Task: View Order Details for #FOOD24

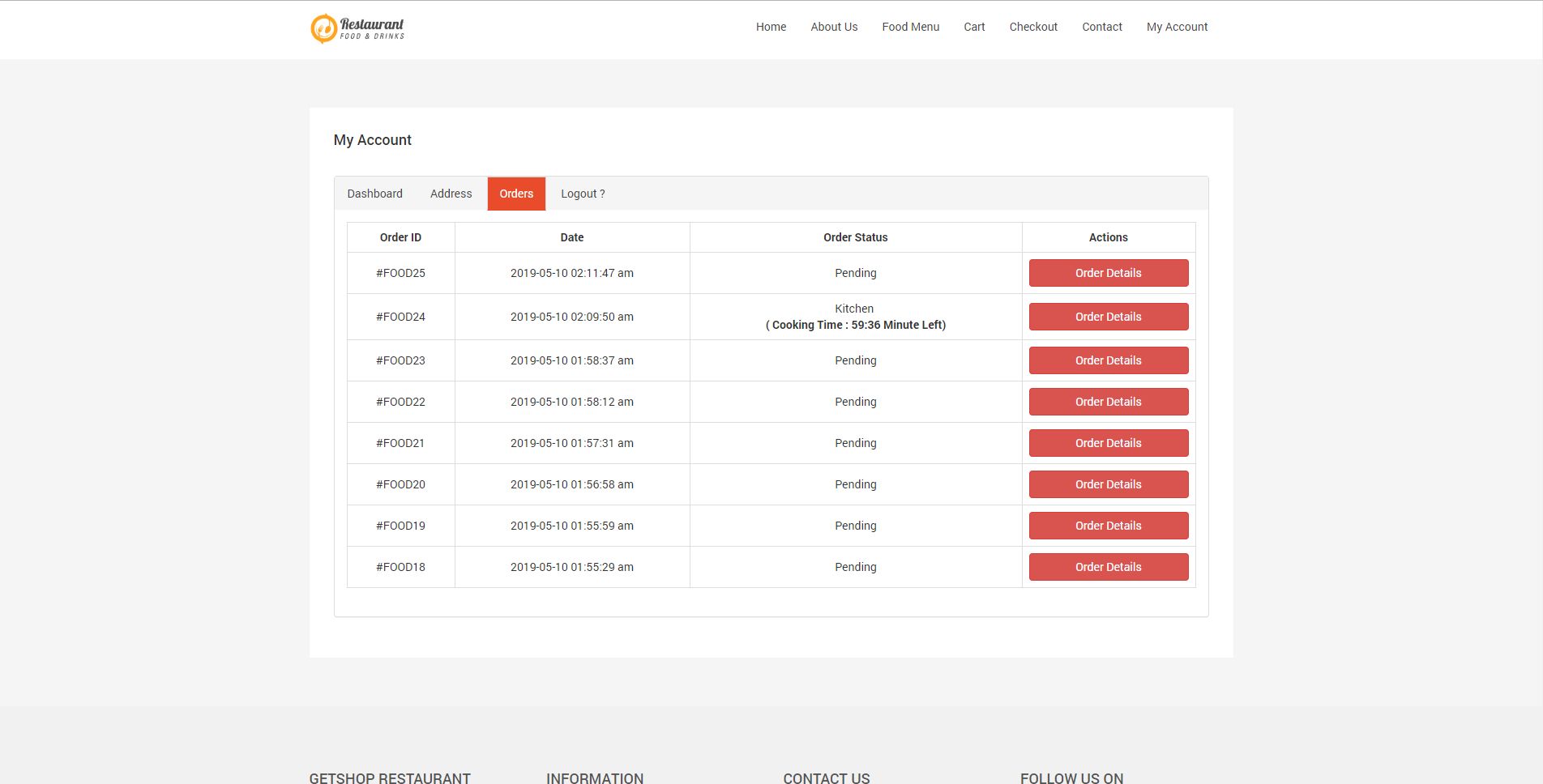Action: pos(1108,317)
